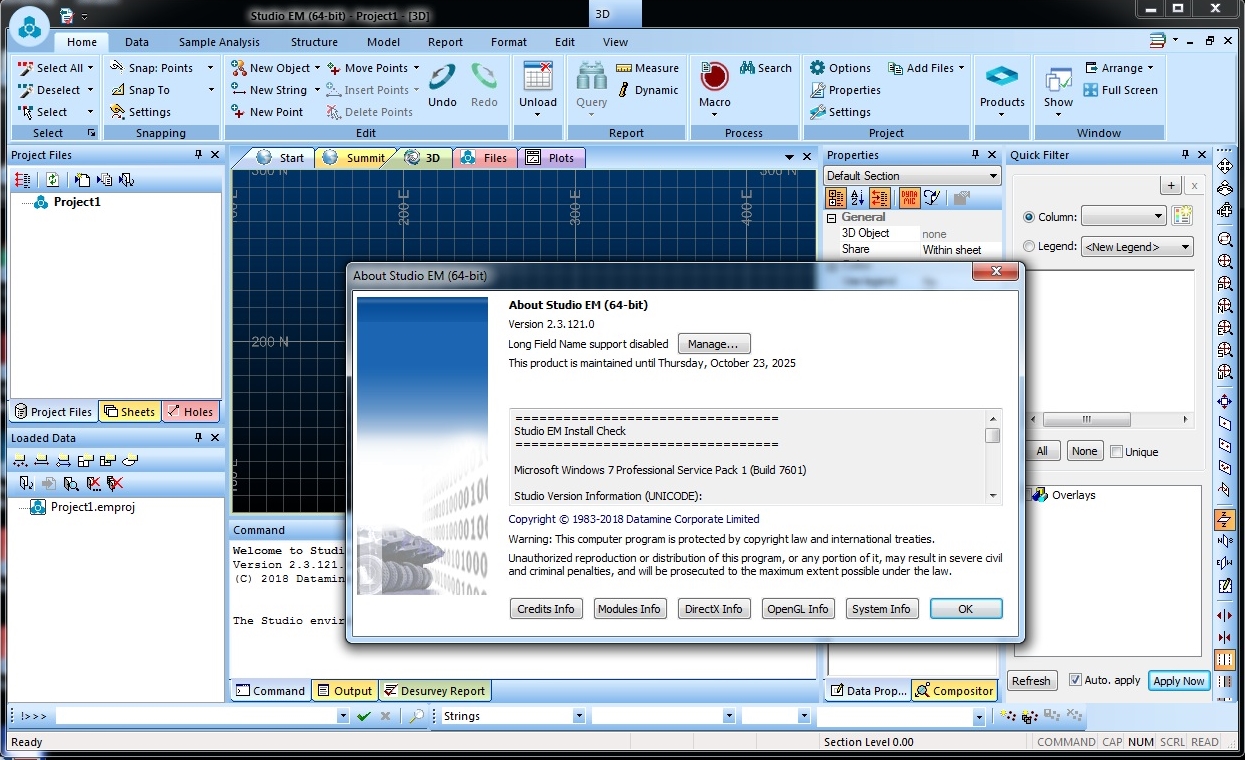Open the Default Section dropdown
Image resolution: width=1245 pixels, height=760 pixels.
coord(912,176)
